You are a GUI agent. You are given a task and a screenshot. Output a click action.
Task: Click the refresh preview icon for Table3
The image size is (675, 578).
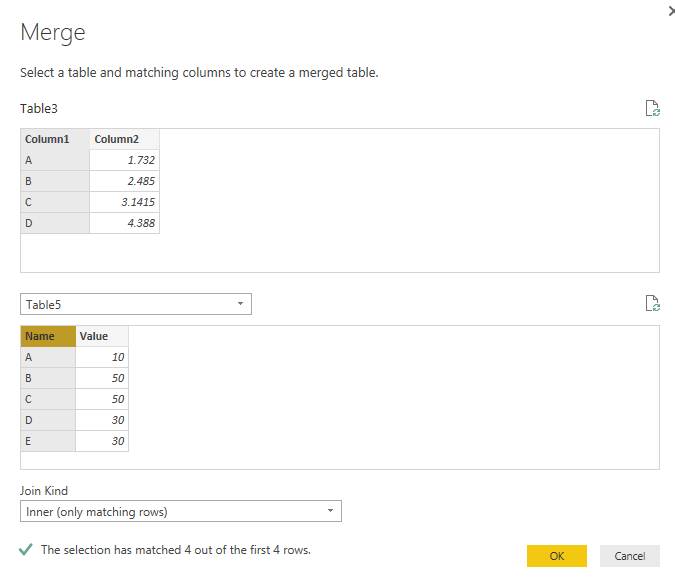[x=652, y=109]
